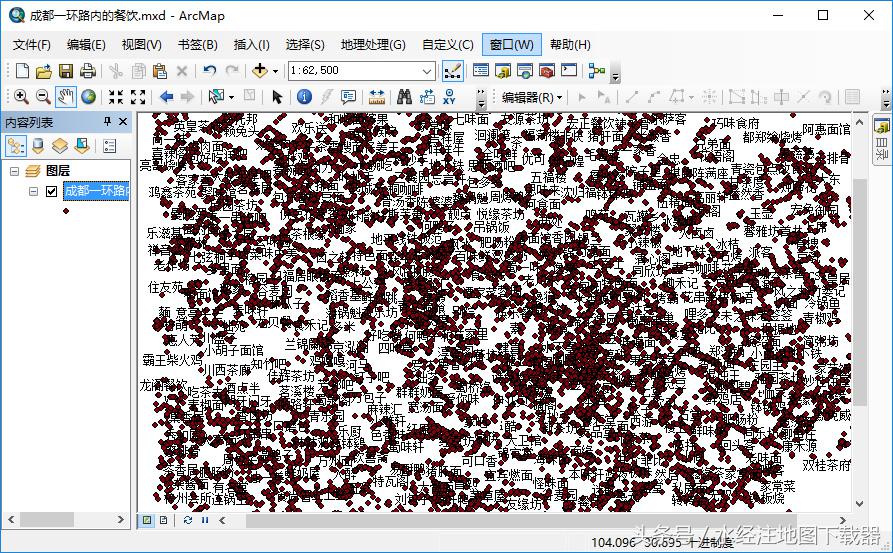893x553 pixels.
Task: Select the Identify info tool
Action: [305, 97]
